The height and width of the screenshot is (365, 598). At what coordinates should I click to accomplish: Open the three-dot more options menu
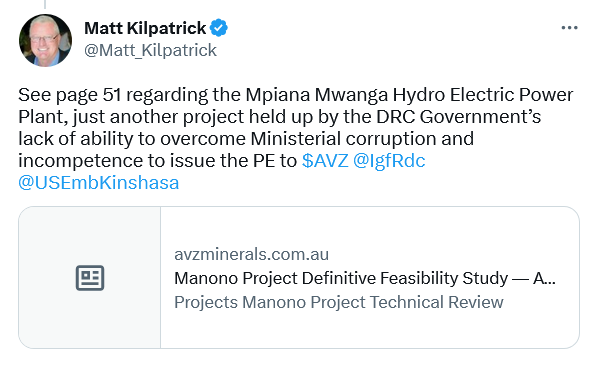click(x=569, y=28)
